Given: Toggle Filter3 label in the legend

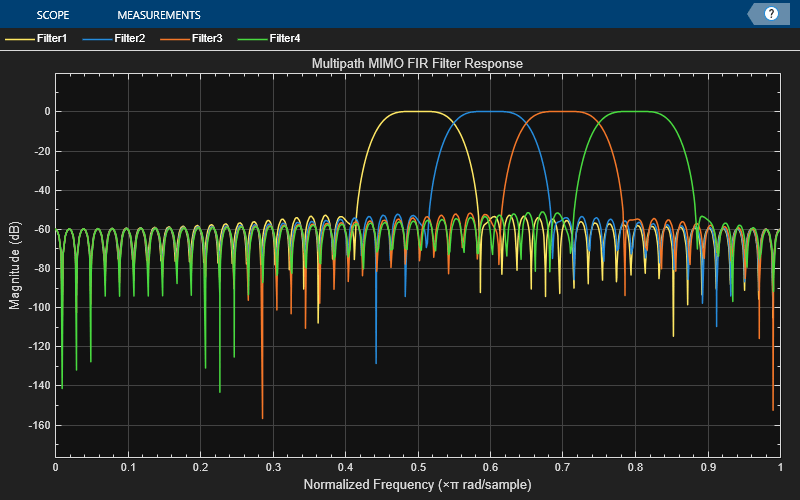Looking at the screenshot, I should coord(207,39).
